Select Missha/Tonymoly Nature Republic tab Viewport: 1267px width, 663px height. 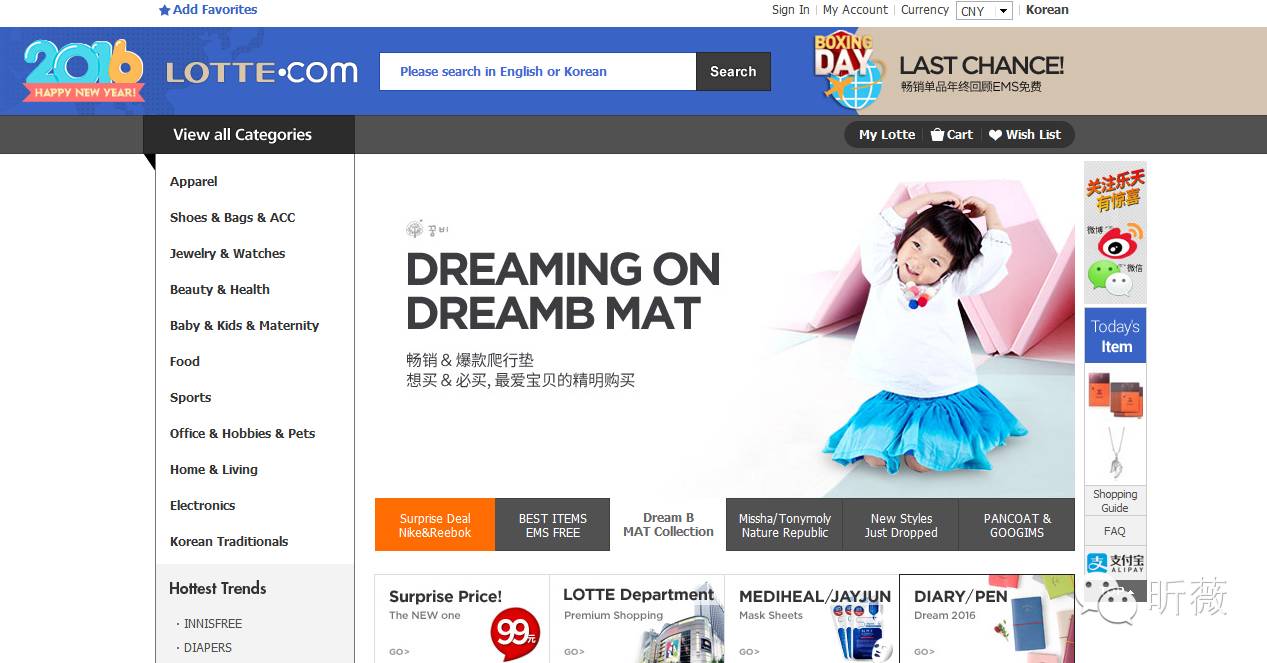pyautogui.click(x=785, y=525)
